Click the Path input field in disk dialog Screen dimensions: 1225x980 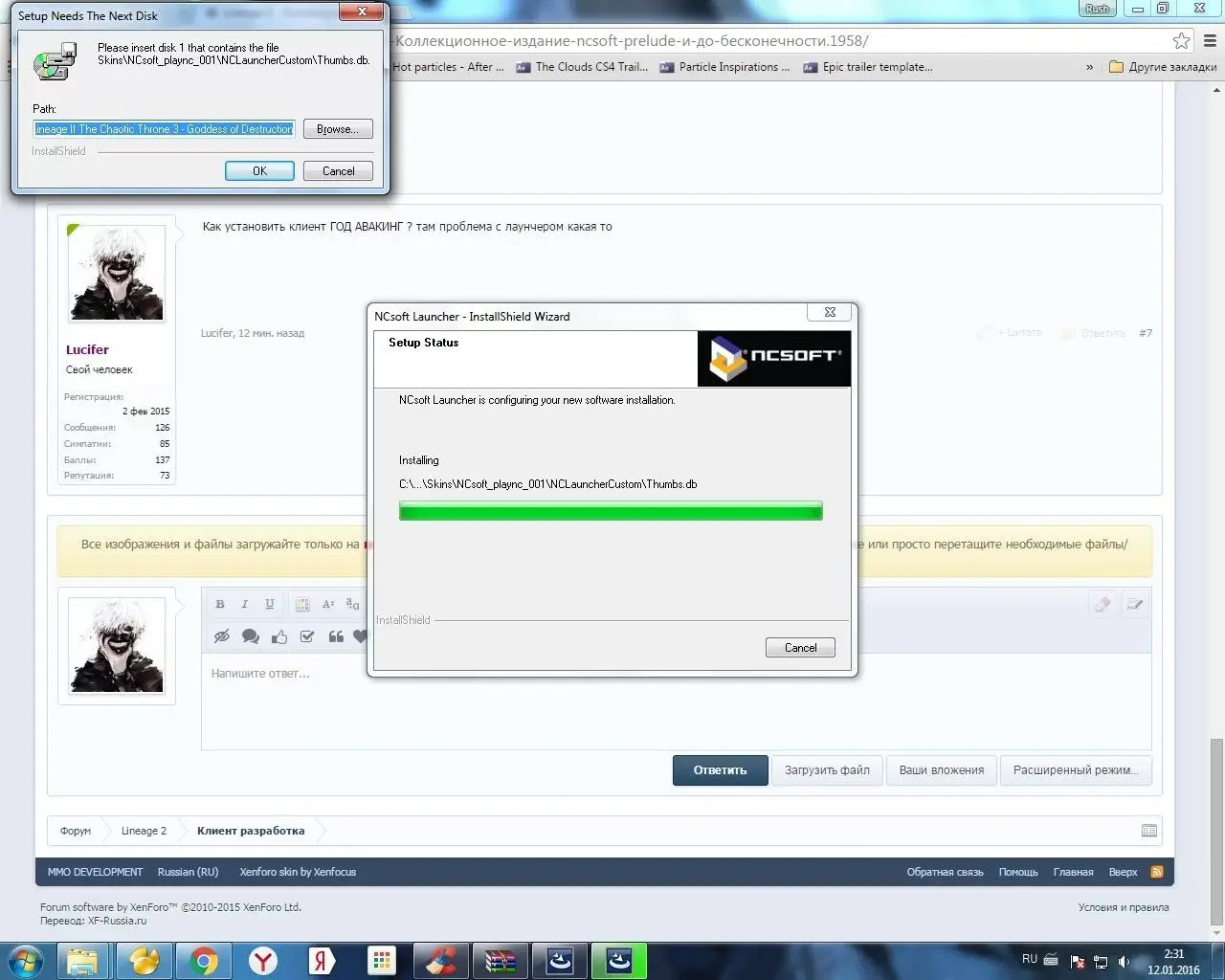(x=164, y=129)
